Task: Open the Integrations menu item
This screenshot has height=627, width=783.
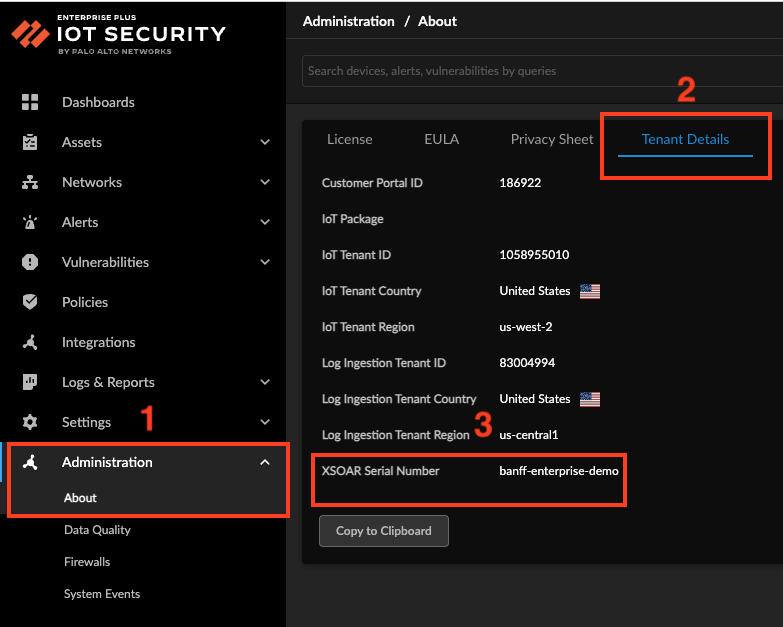Action: coord(98,342)
